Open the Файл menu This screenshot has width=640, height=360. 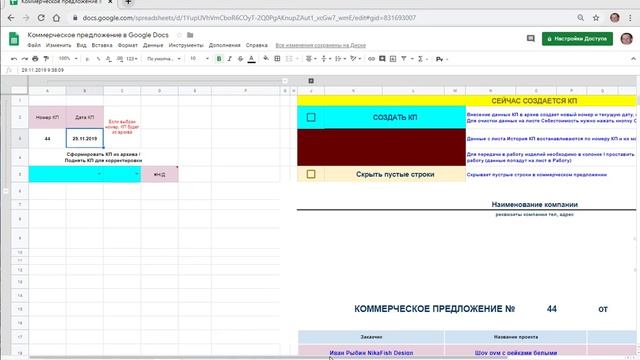click(x=34, y=45)
